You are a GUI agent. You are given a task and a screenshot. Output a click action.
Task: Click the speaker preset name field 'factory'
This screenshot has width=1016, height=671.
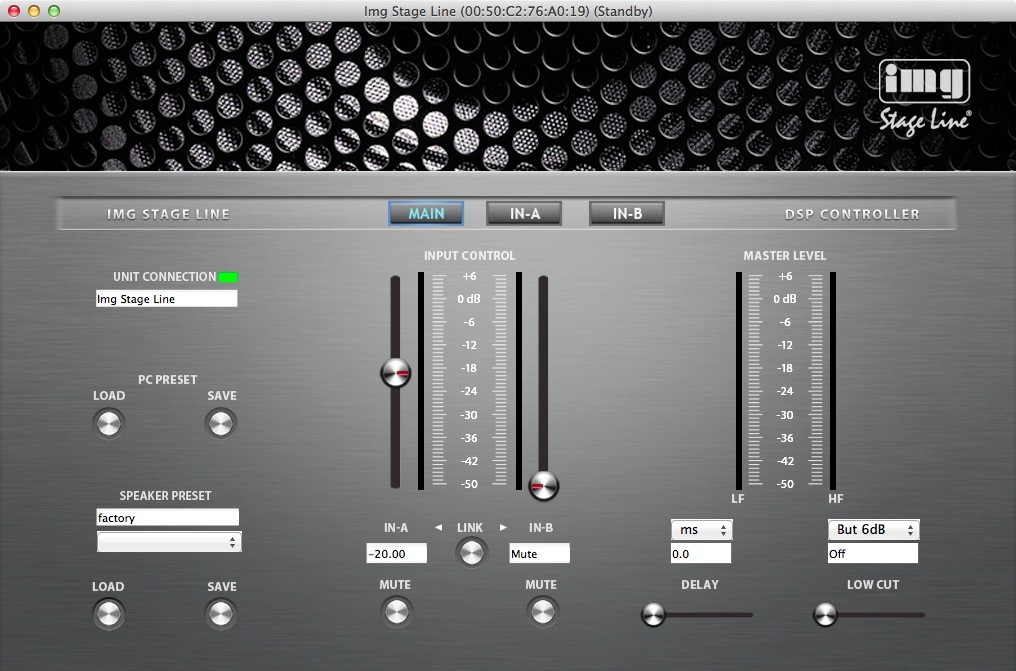pyautogui.click(x=168, y=517)
